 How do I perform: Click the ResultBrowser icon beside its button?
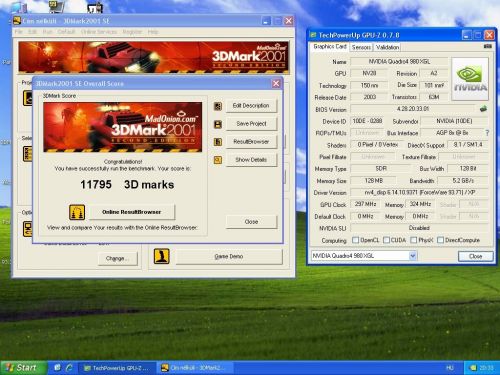(218, 142)
